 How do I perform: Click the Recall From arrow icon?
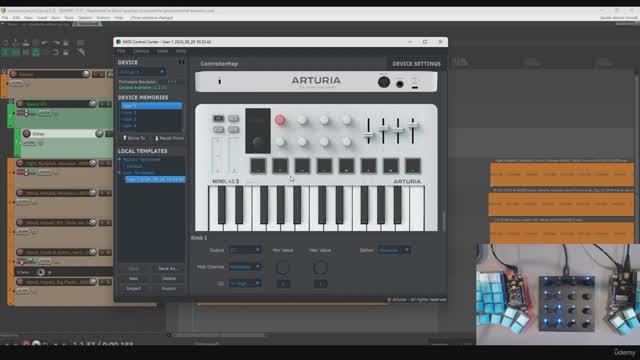(x=156, y=138)
